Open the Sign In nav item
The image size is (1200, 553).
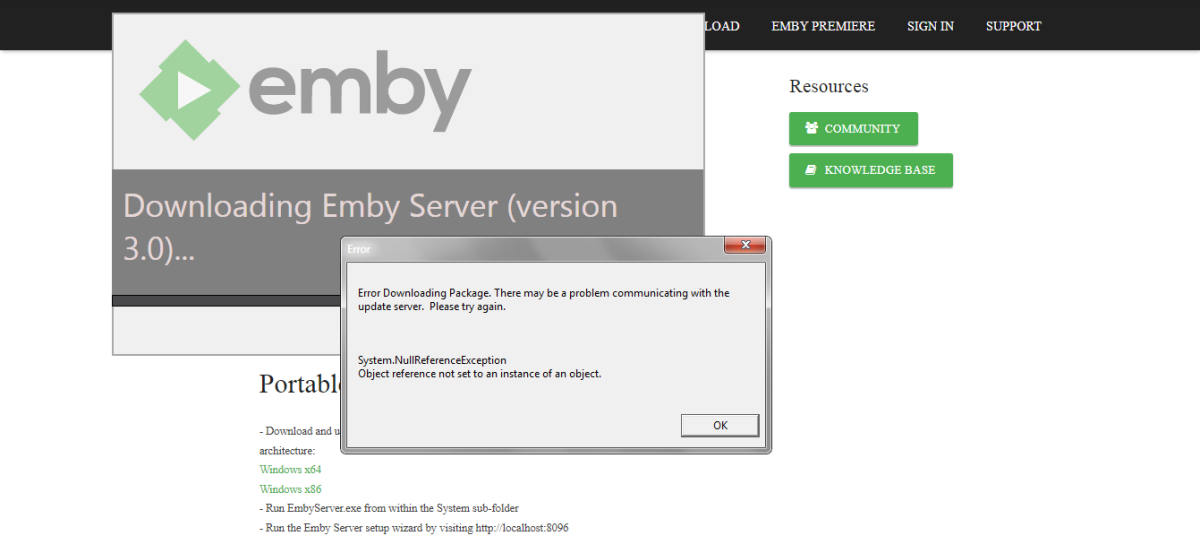(x=930, y=26)
